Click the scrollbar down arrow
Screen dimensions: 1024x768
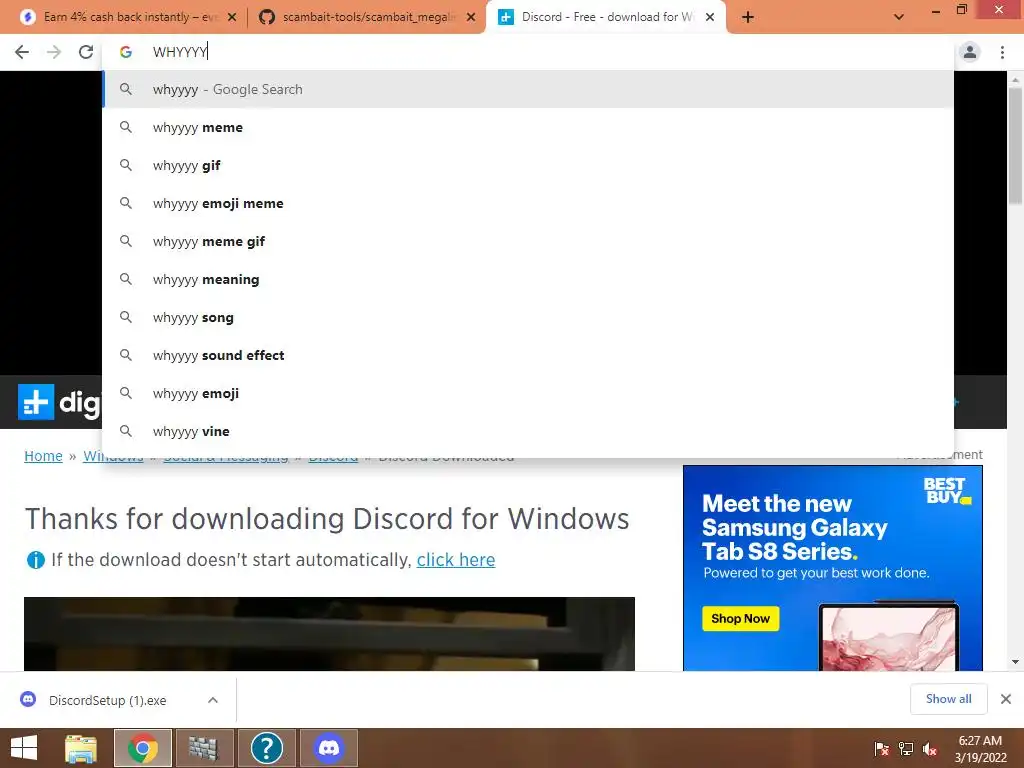click(1015, 662)
